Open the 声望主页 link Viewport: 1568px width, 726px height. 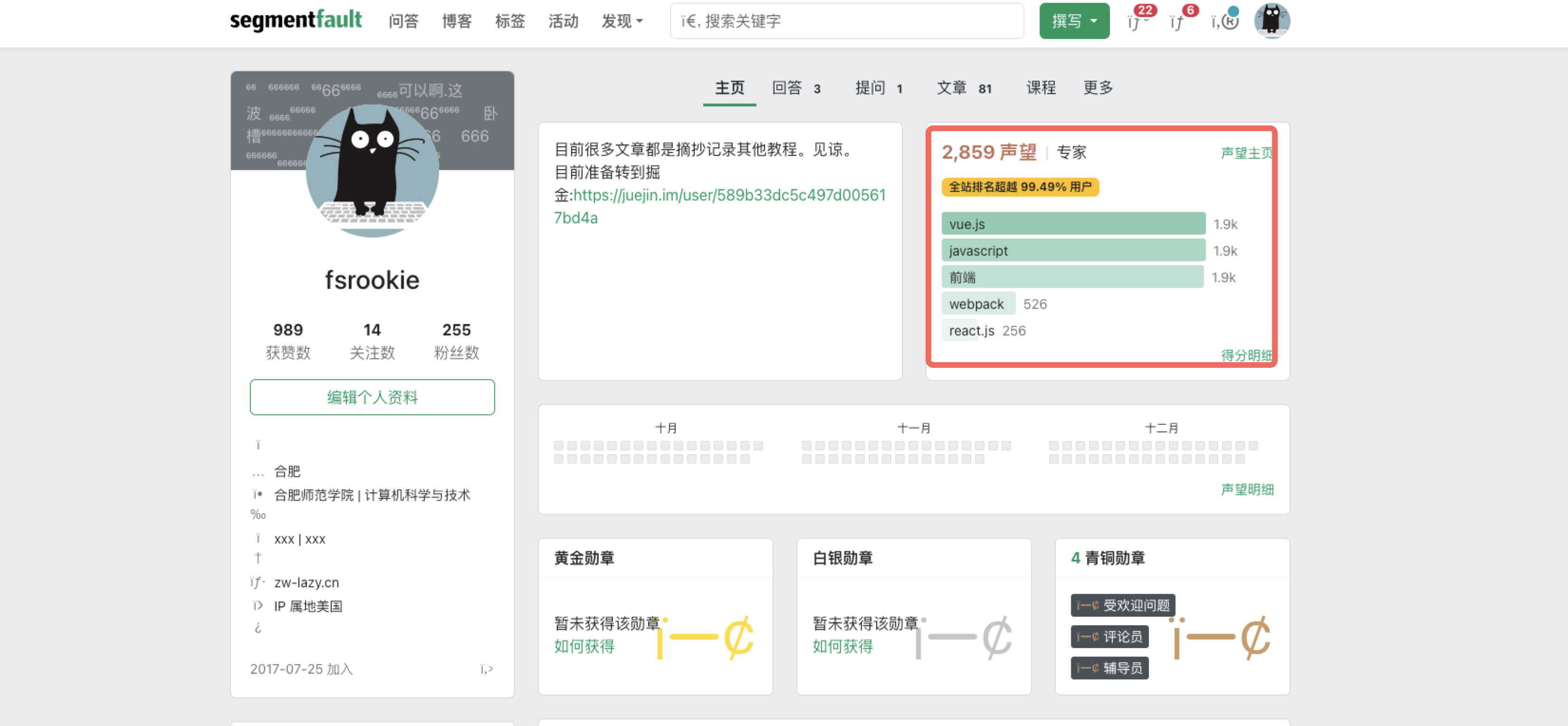[x=1247, y=153]
